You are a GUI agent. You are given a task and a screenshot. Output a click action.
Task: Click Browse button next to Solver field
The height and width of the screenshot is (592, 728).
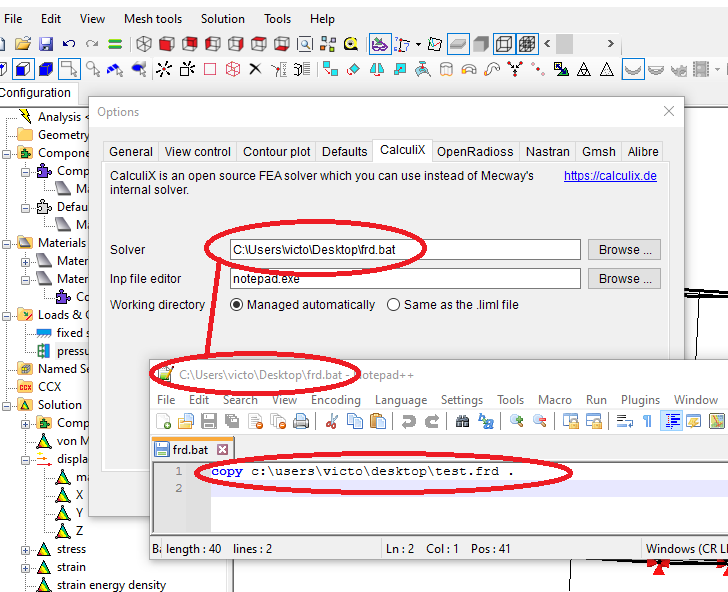coord(624,250)
